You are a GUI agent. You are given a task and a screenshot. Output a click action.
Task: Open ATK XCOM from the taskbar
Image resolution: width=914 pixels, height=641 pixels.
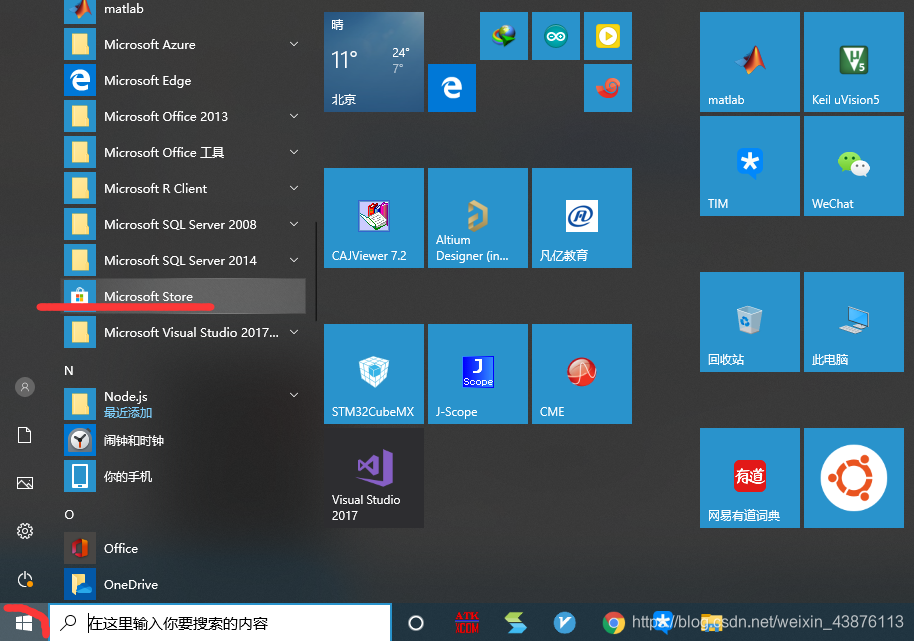467,623
